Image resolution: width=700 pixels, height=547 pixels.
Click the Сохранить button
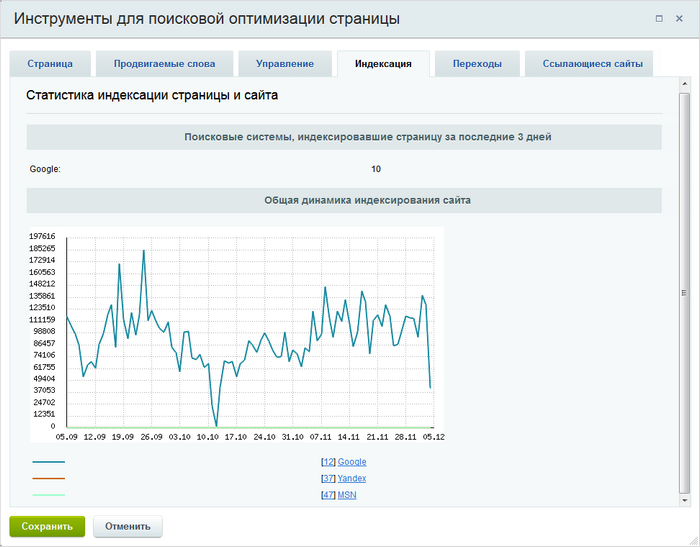pyautogui.click(x=47, y=526)
